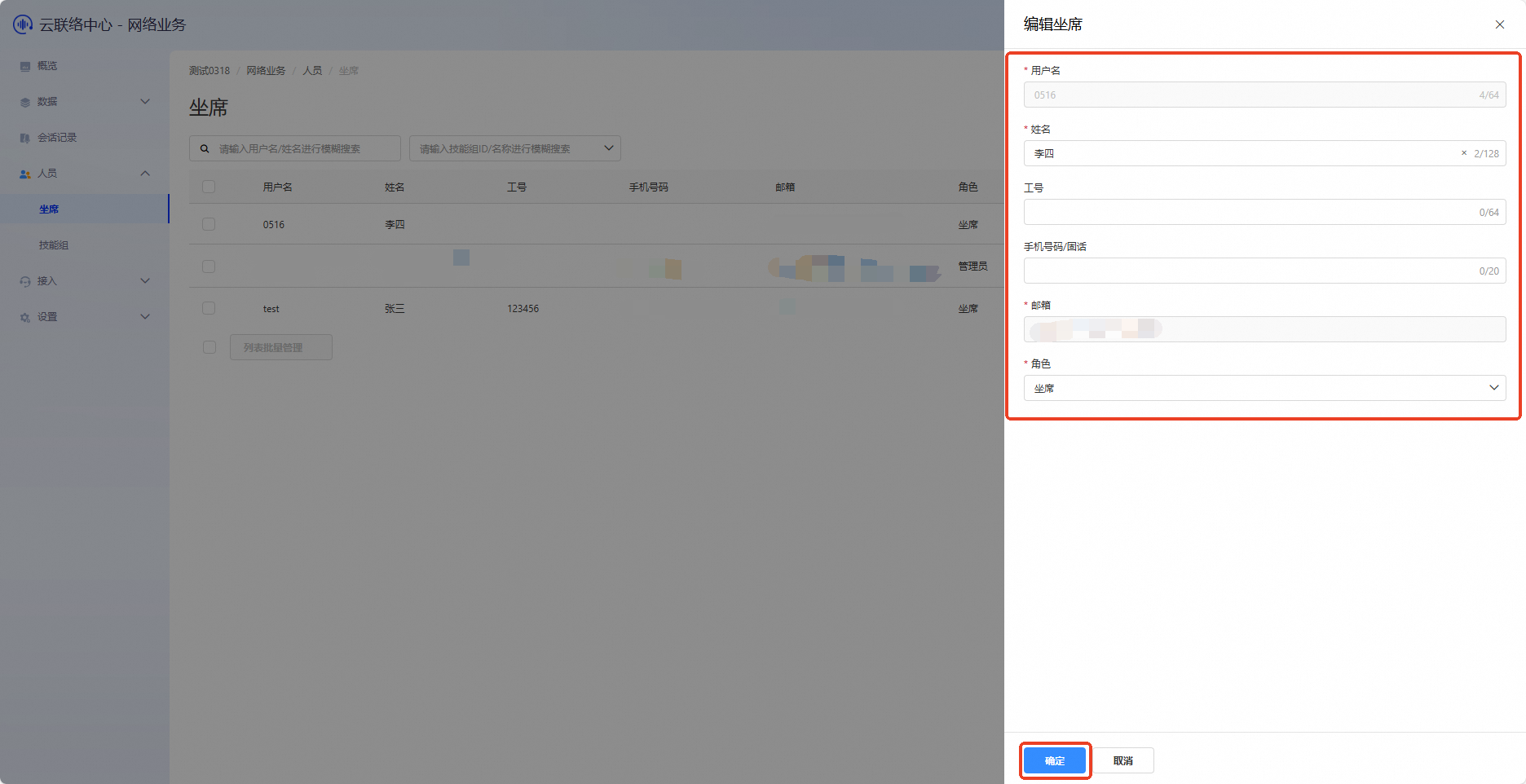Click the search magnifier icon
Viewport: 1526px width, 784px height.
[x=205, y=148]
